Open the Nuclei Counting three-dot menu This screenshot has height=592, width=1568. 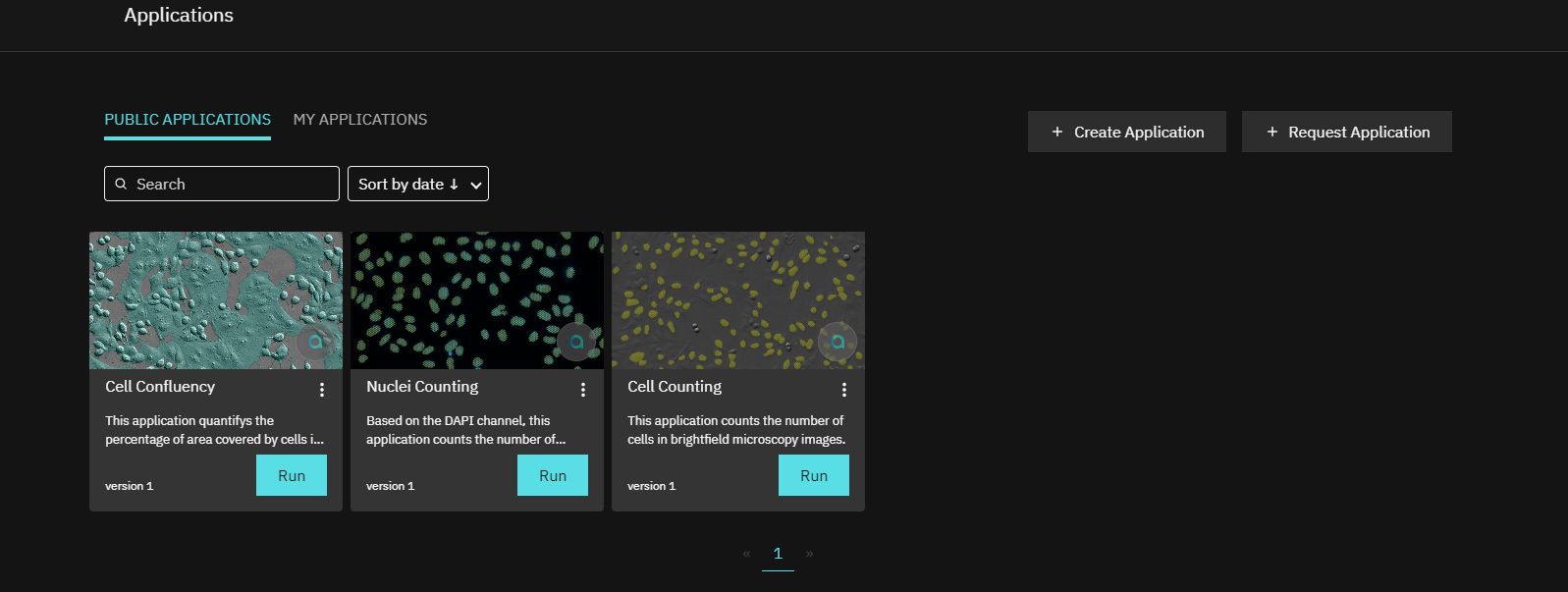pyautogui.click(x=583, y=390)
